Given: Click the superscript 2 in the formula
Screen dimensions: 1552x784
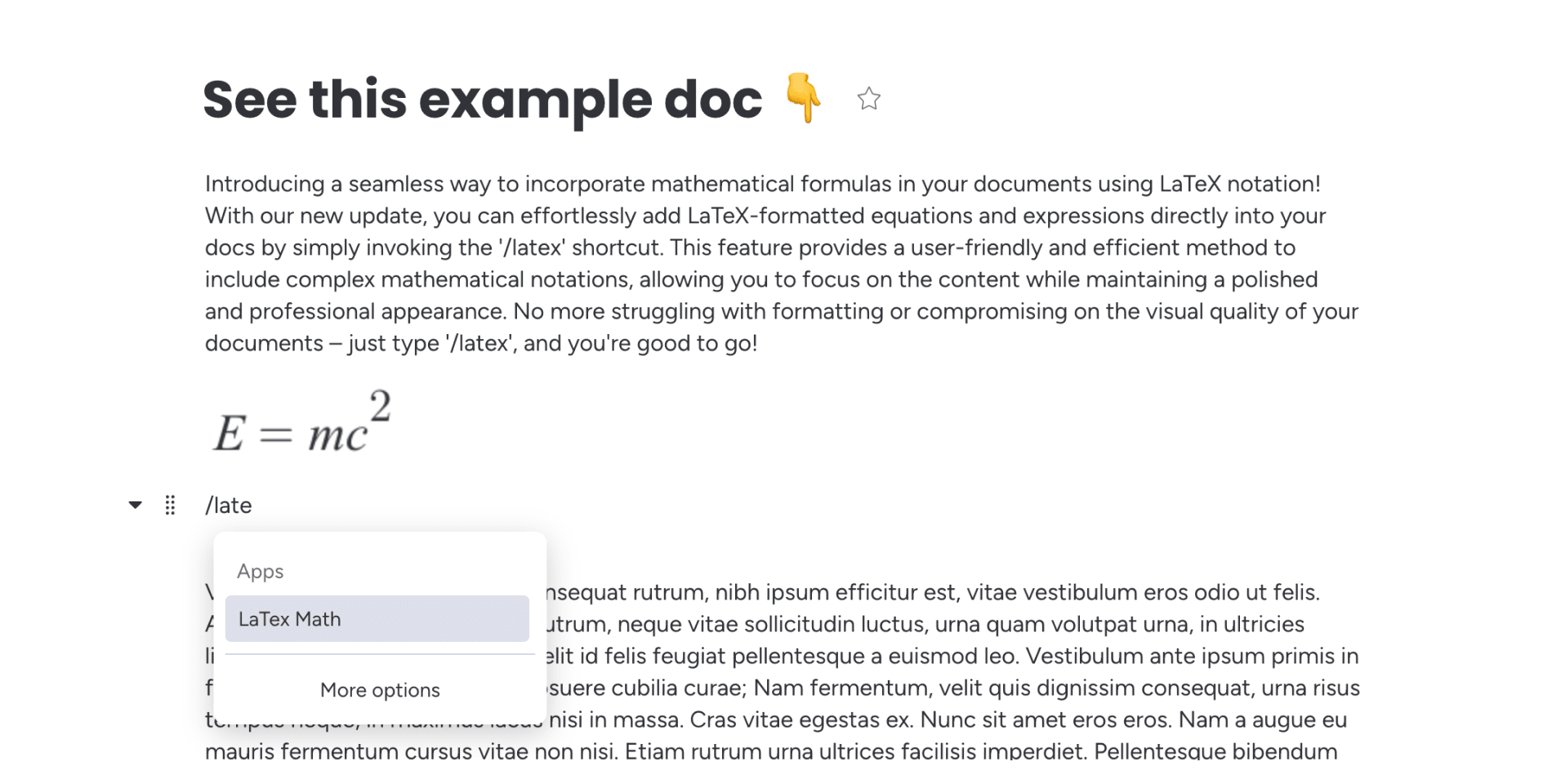Looking at the screenshot, I should (x=380, y=406).
